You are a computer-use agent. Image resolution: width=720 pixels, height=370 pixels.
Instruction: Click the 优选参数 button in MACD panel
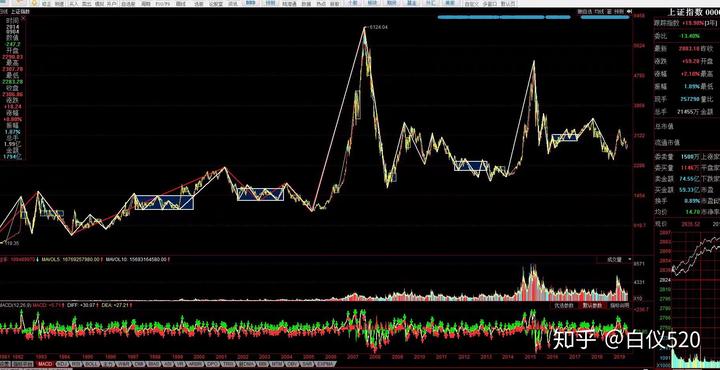coord(564,305)
